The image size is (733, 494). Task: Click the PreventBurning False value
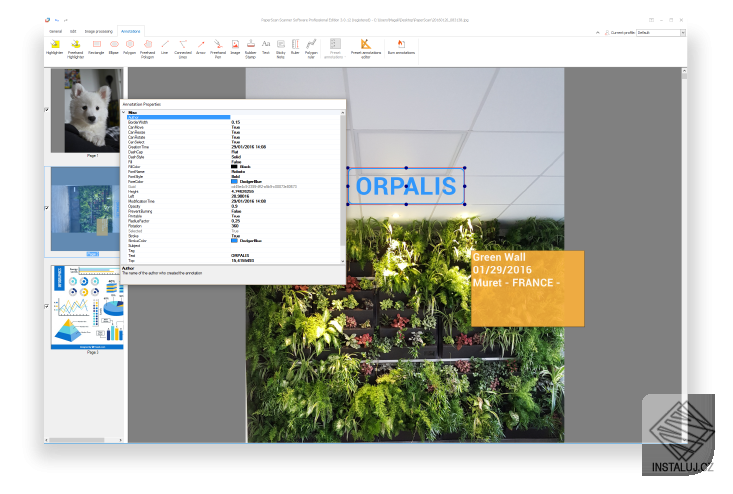236,211
